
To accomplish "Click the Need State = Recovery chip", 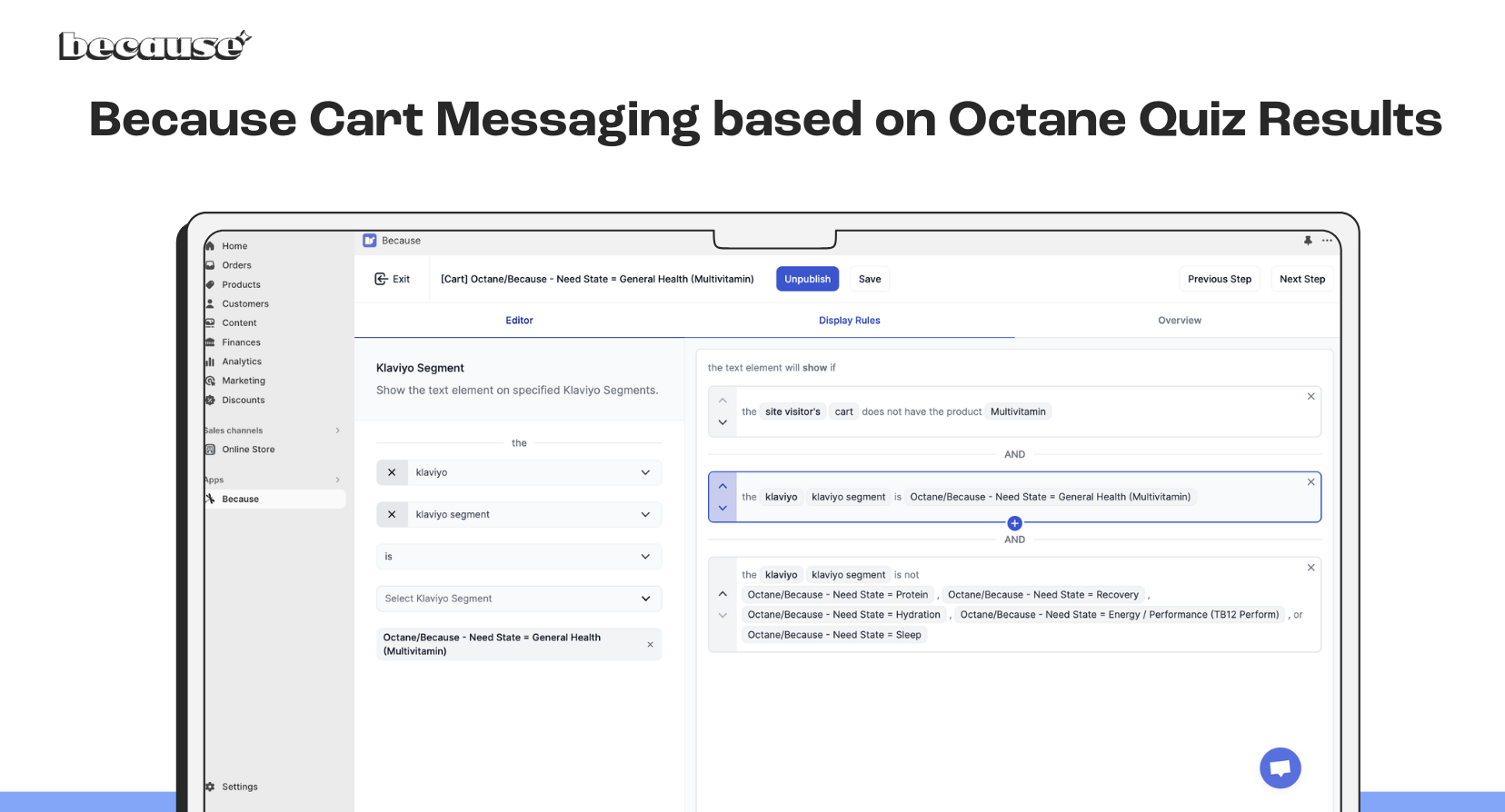I will point(1043,595).
